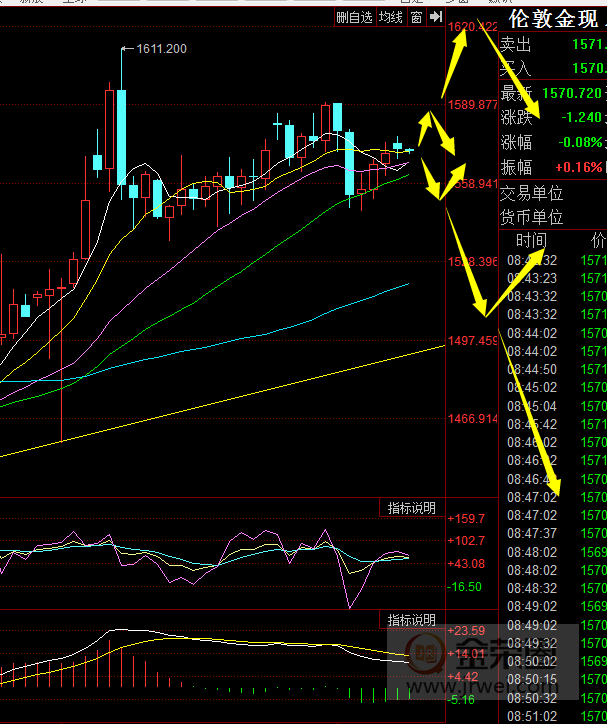
Task: Click the 窗 window button
Action: pyautogui.click(x=416, y=17)
